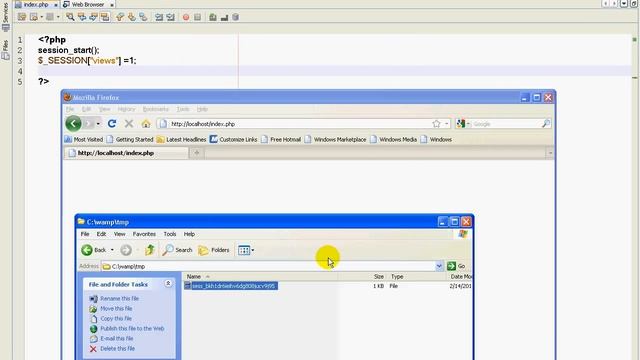
Task: Click the last gray cylinder editor toolbar icon
Action: [236, 17]
